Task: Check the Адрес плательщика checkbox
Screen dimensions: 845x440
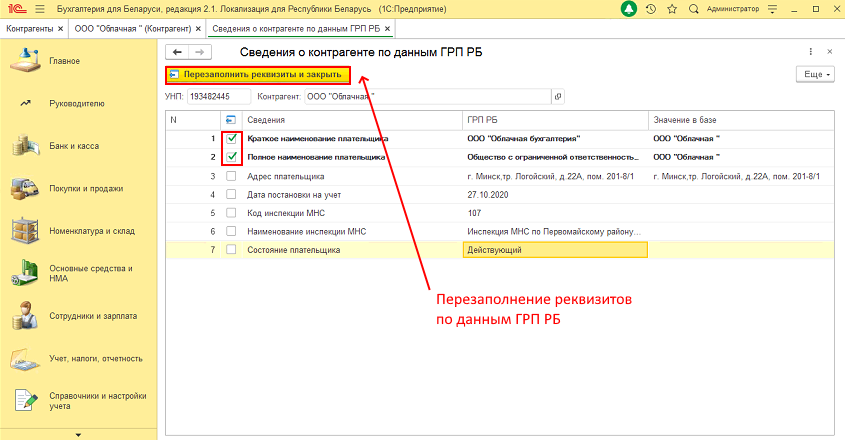Action: tap(231, 176)
